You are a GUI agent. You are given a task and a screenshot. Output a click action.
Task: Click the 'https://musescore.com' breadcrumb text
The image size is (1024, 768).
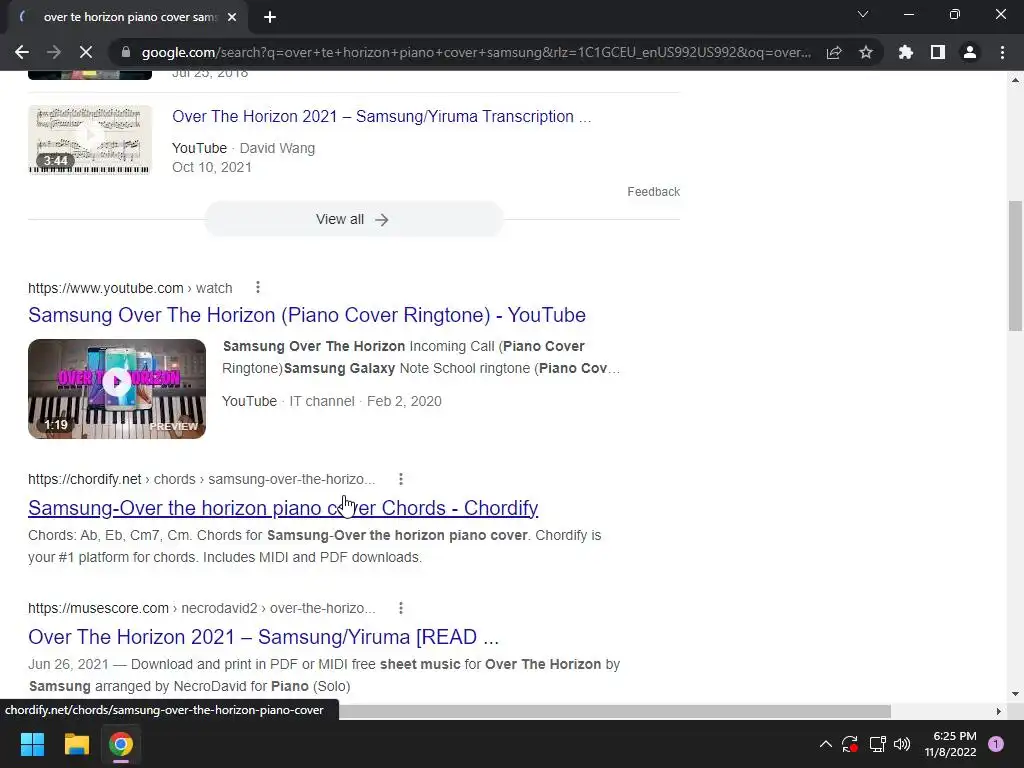point(98,608)
